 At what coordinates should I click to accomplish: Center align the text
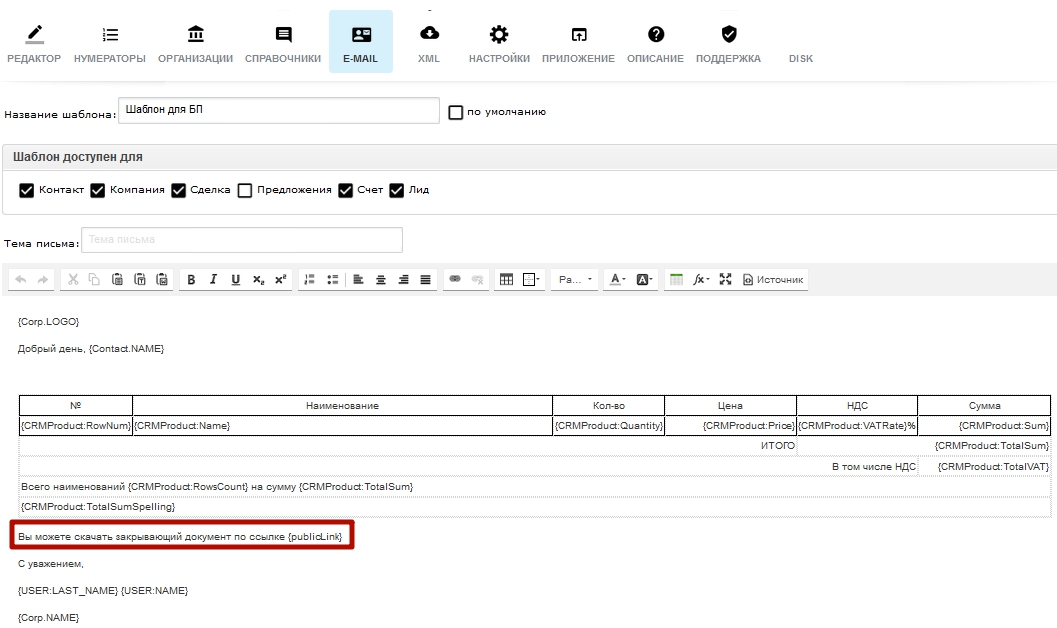click(x=381, y=280)
